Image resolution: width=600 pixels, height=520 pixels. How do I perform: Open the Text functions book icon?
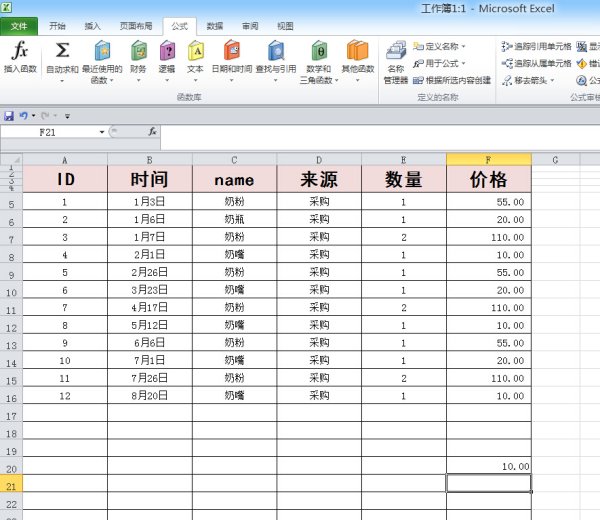195,52
